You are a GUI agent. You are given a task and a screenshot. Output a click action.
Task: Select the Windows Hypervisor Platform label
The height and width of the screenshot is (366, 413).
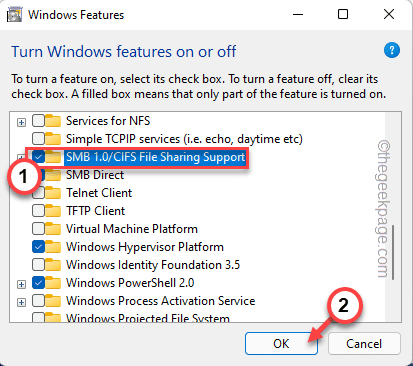145,247
